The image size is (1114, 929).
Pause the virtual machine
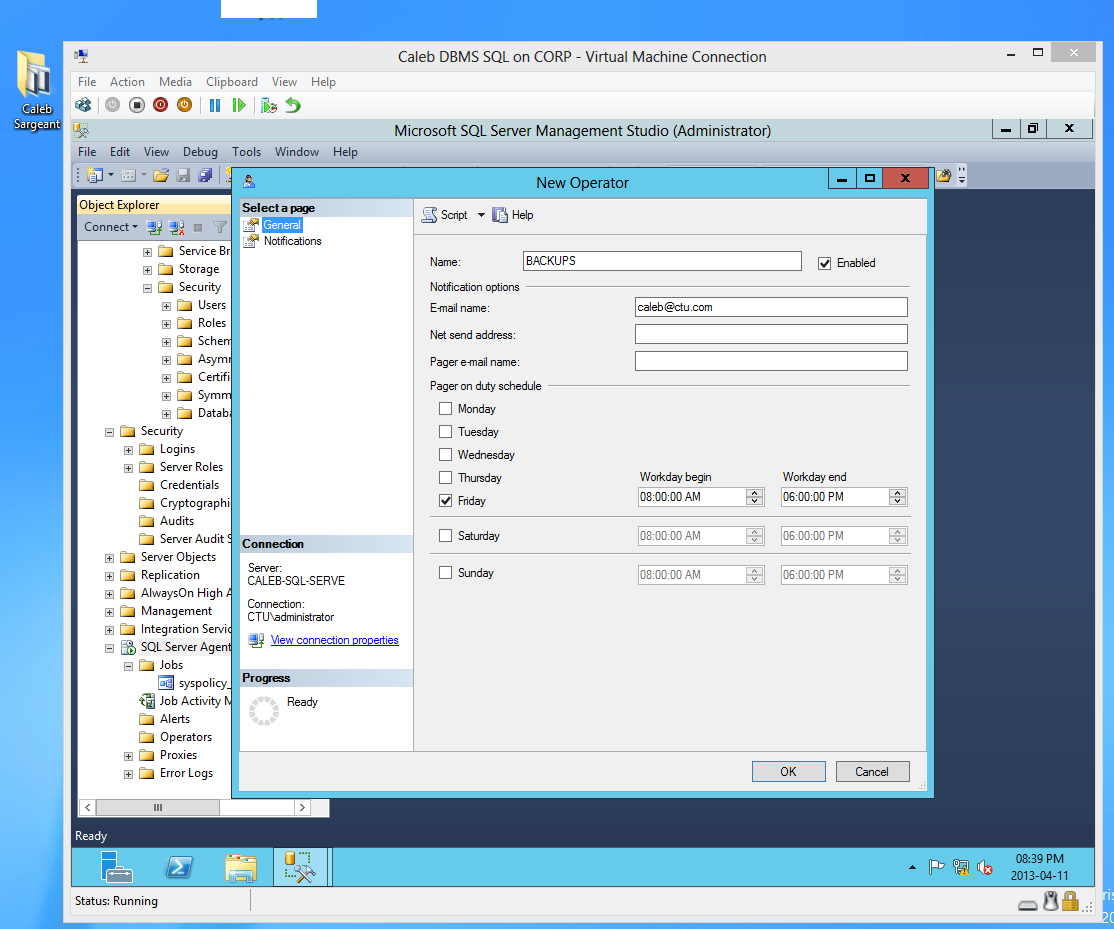(215, 105)
